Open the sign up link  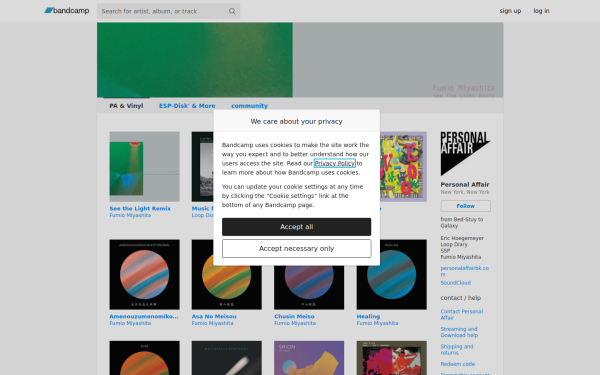[510, 11]
